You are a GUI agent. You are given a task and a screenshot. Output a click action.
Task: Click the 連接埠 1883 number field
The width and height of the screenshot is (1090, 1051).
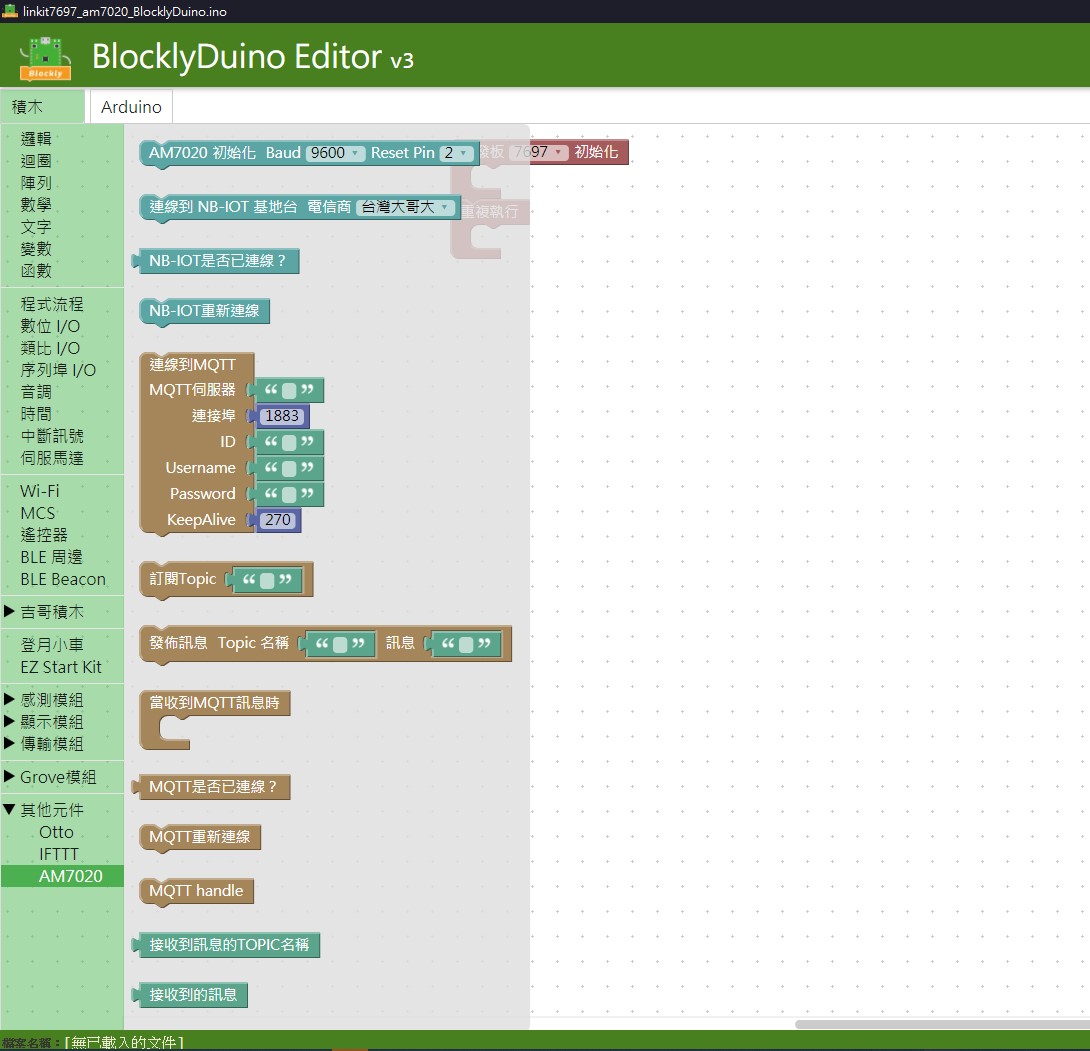282,416
